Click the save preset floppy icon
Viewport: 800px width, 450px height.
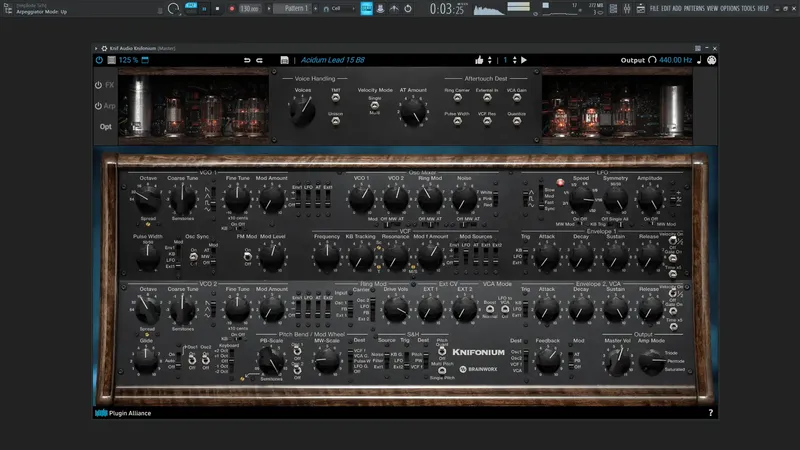click(285, 60)
